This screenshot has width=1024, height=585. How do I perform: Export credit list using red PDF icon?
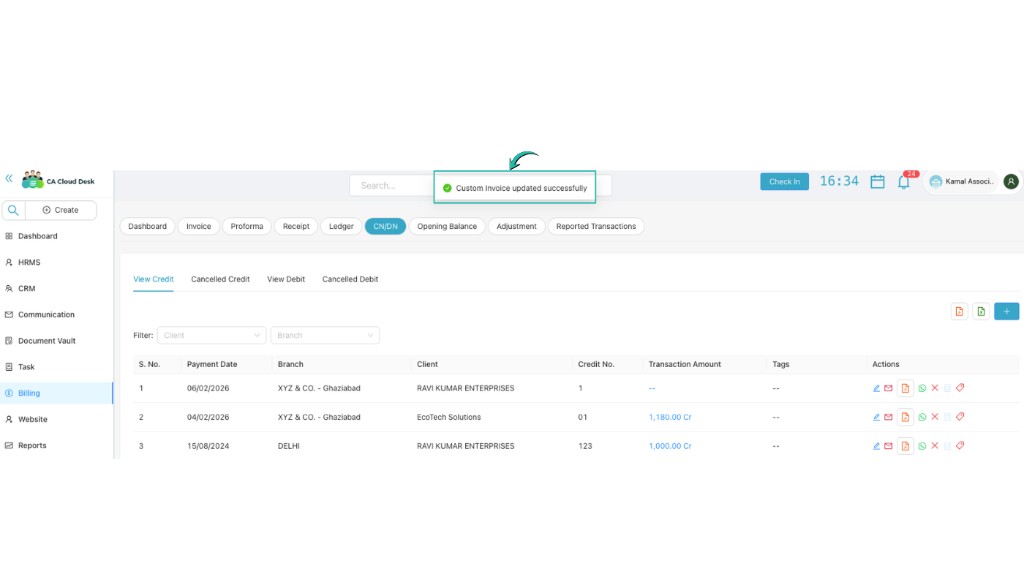coord(958,311)
